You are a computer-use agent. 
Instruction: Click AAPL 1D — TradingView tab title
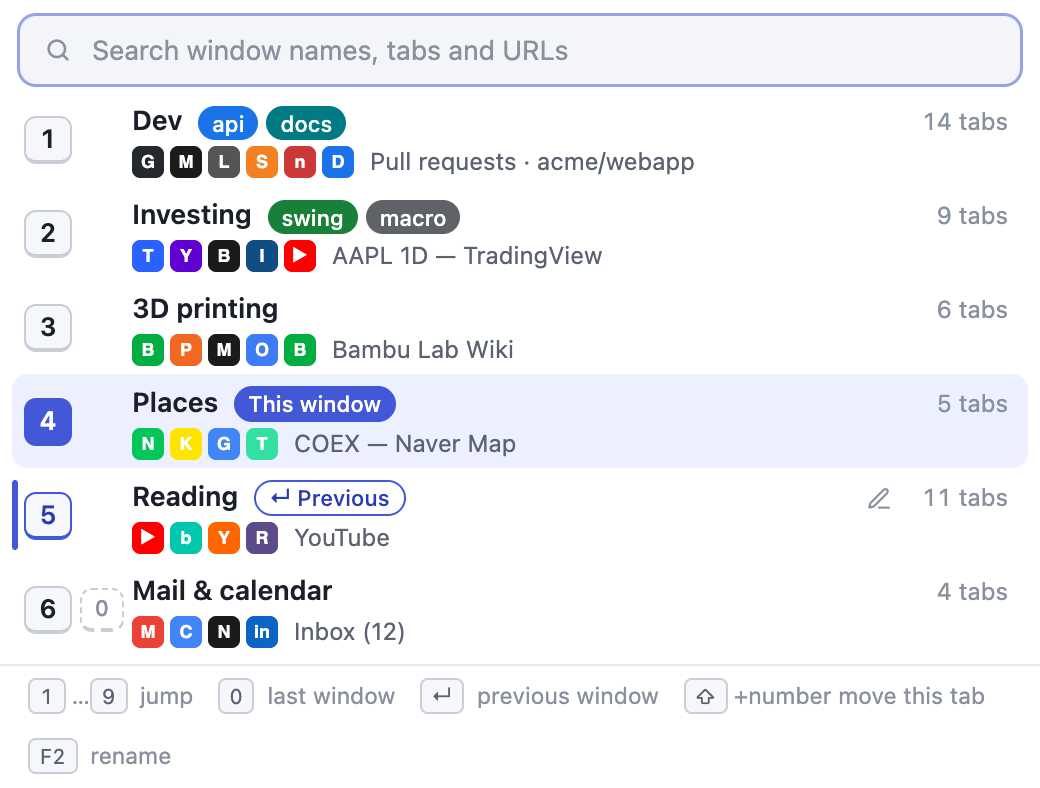[467, 256]
